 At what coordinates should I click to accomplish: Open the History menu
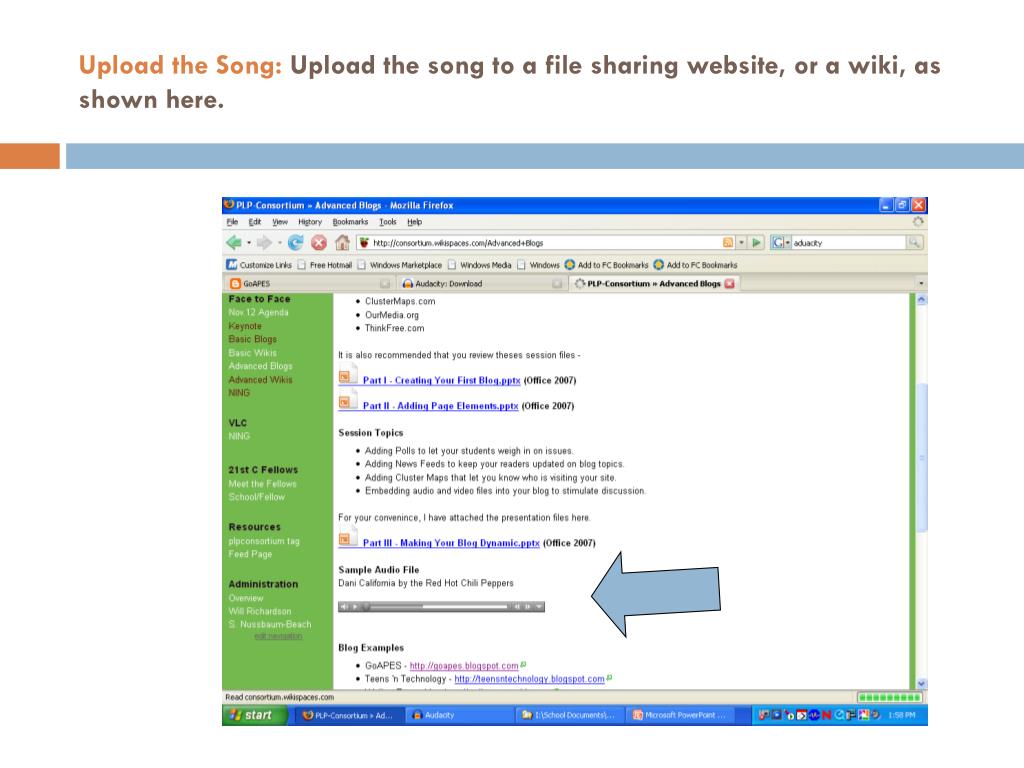coord(310,222)
